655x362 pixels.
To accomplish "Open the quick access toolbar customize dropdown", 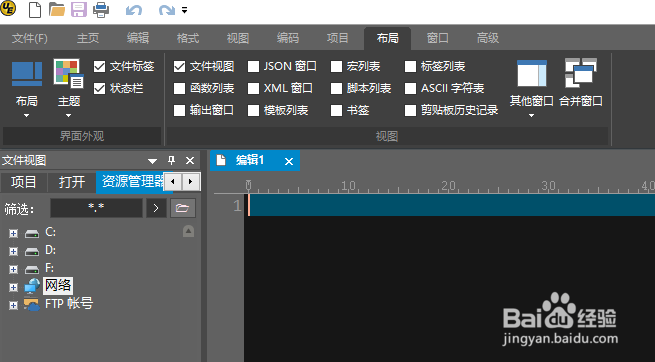I will [x=184, y=10].
